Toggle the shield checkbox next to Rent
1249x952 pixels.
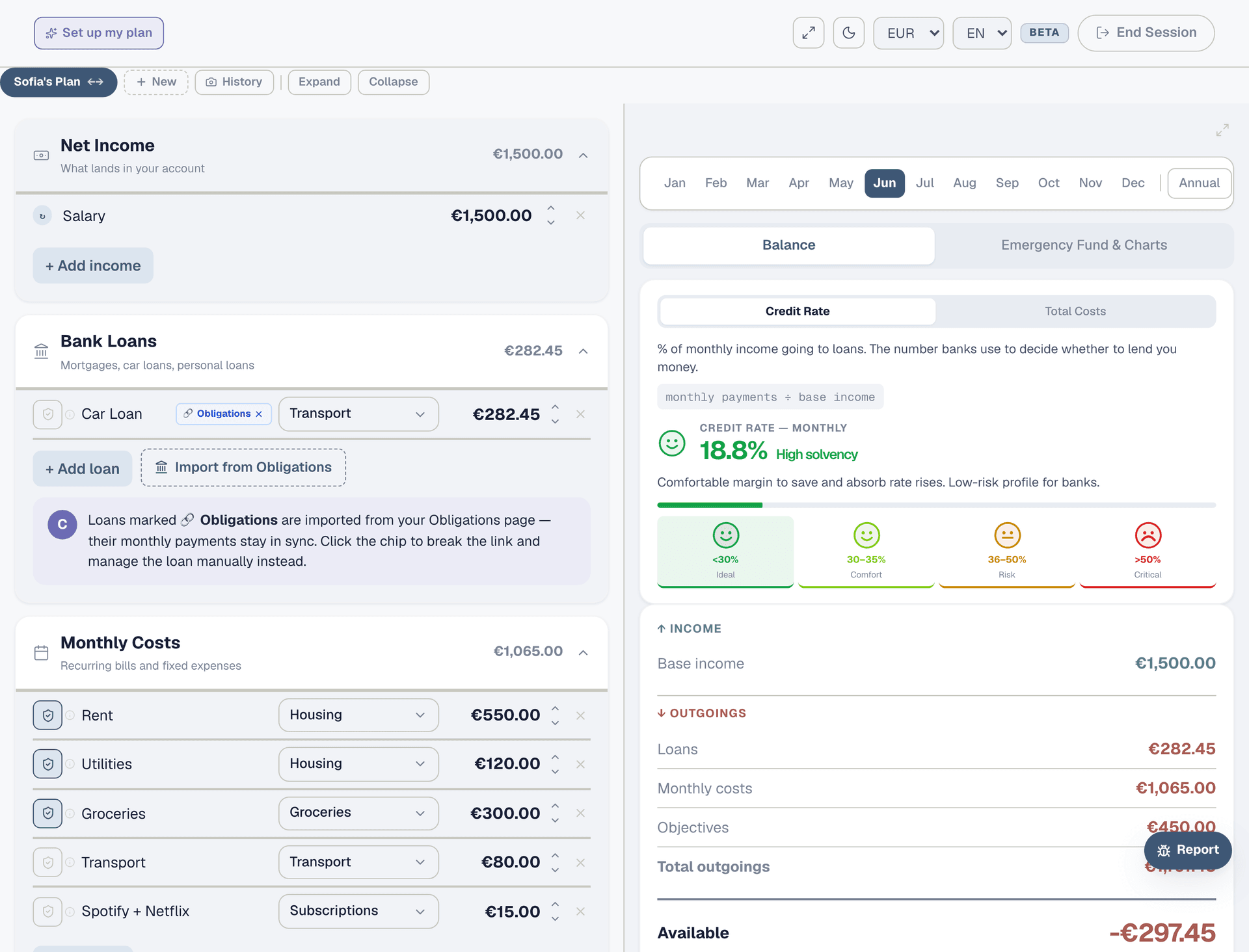(x=47, y=715)
